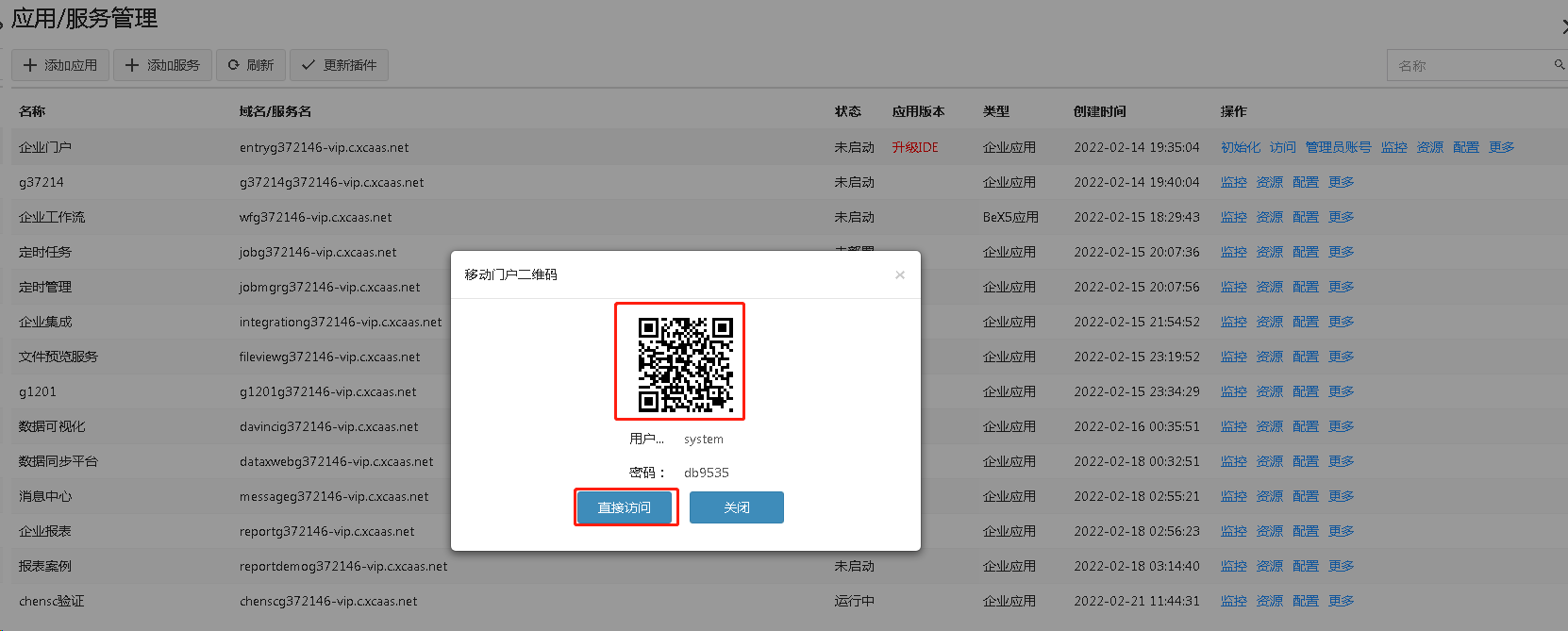Select the 运行中 status of chensc验证
The width and height of the screenshot is (1568, 631).
click(855, 601)
